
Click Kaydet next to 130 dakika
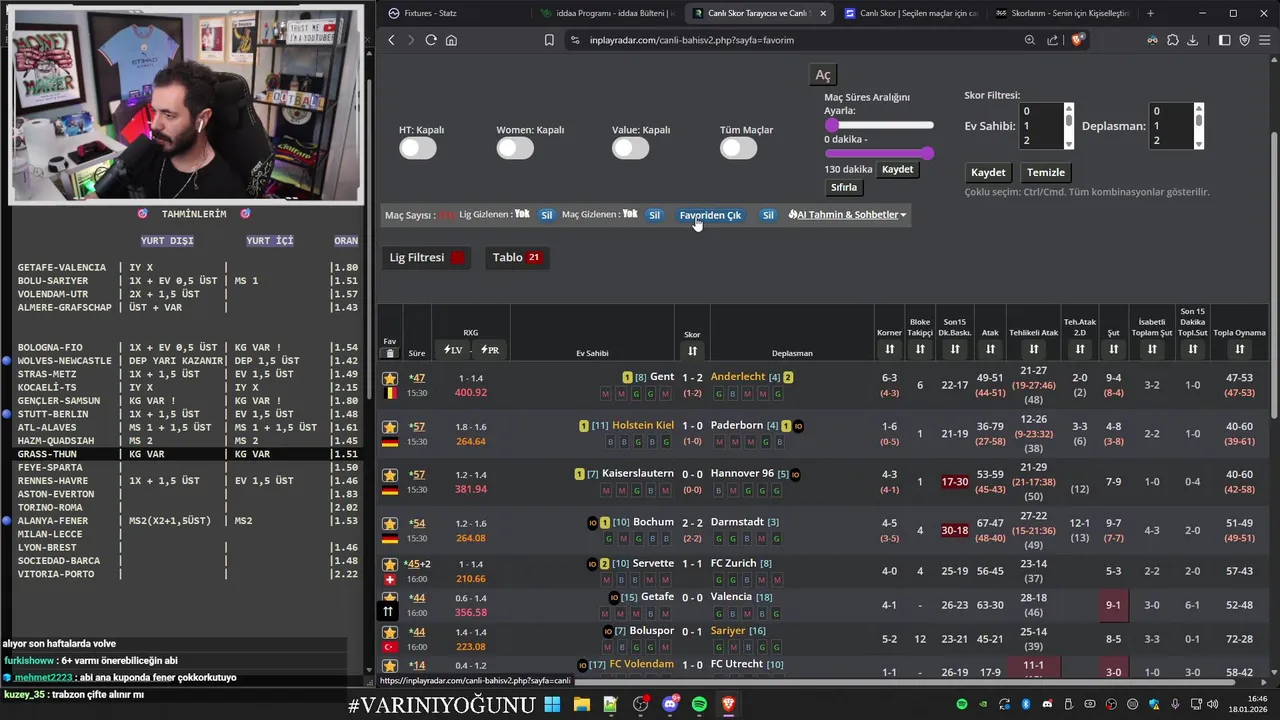[897, 169]
